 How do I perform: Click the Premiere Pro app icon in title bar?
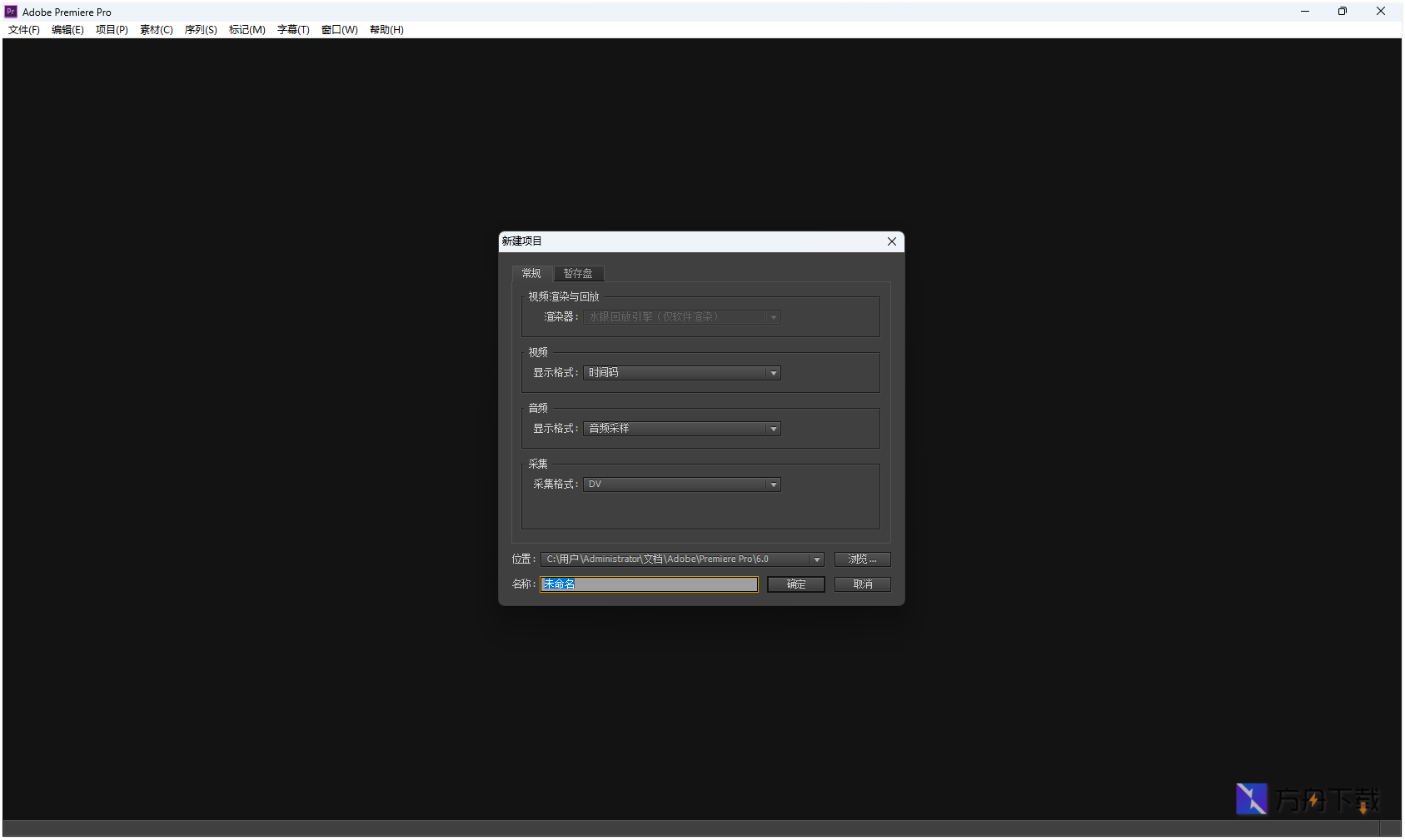pyautogui.click(x=11, y=12)
